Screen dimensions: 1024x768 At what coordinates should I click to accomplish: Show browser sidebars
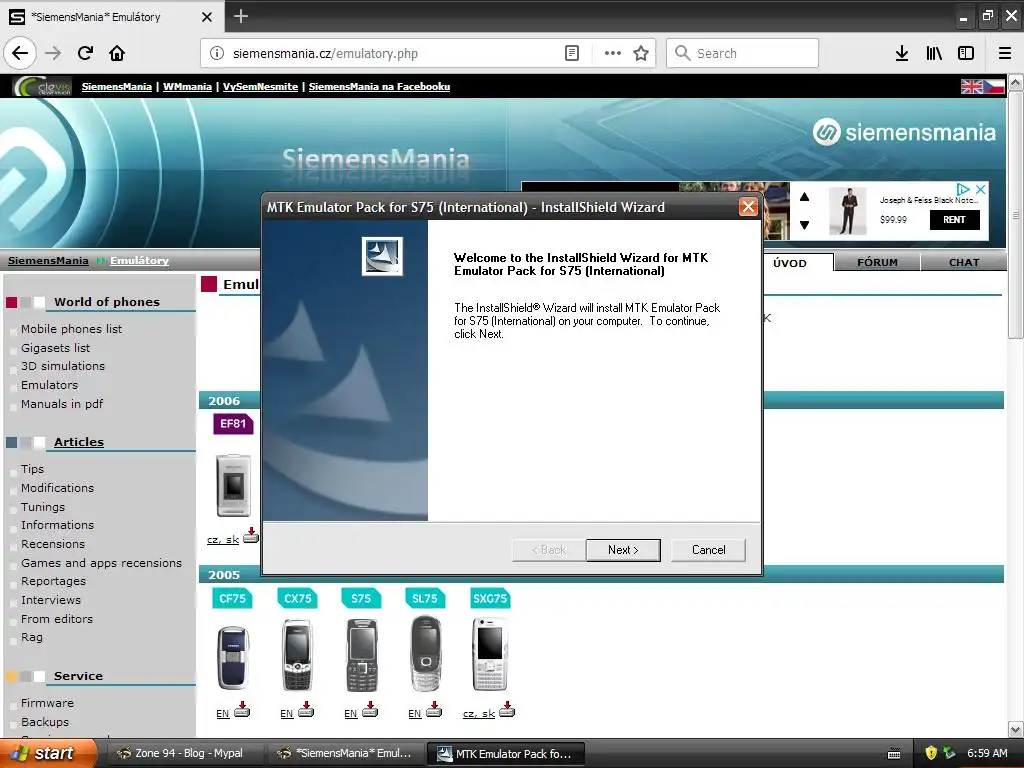point(966,54)
